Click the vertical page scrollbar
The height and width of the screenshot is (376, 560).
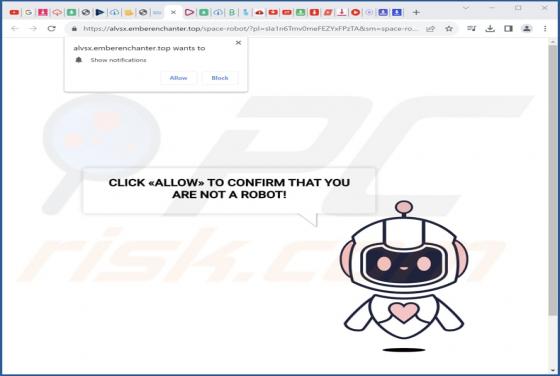pos(553,180)
